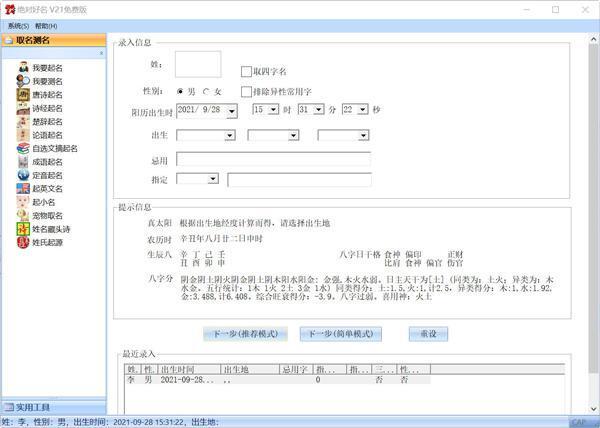Click 下一步(推荐模式) button

tap(245, 333)
